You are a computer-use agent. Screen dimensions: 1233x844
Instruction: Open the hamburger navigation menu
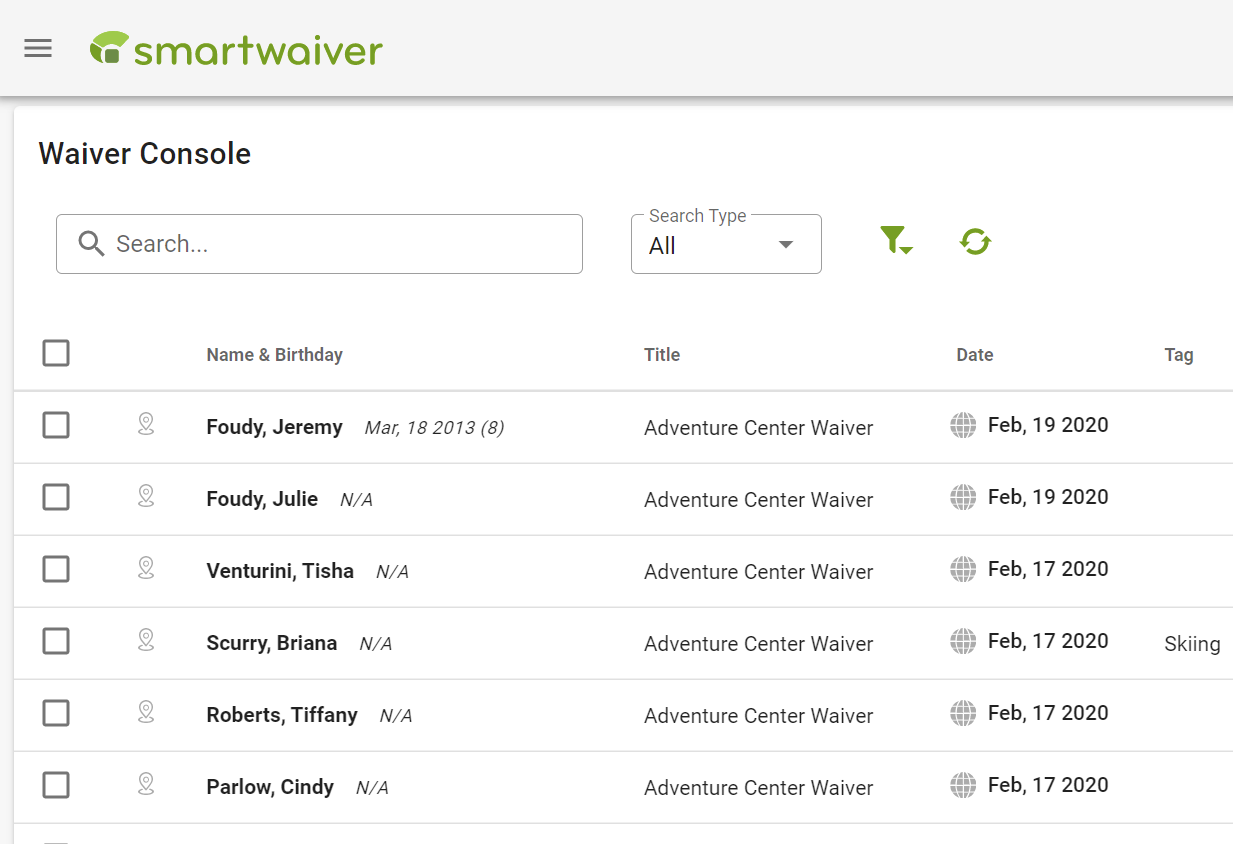pyautogui.click(x=38, y=48)
